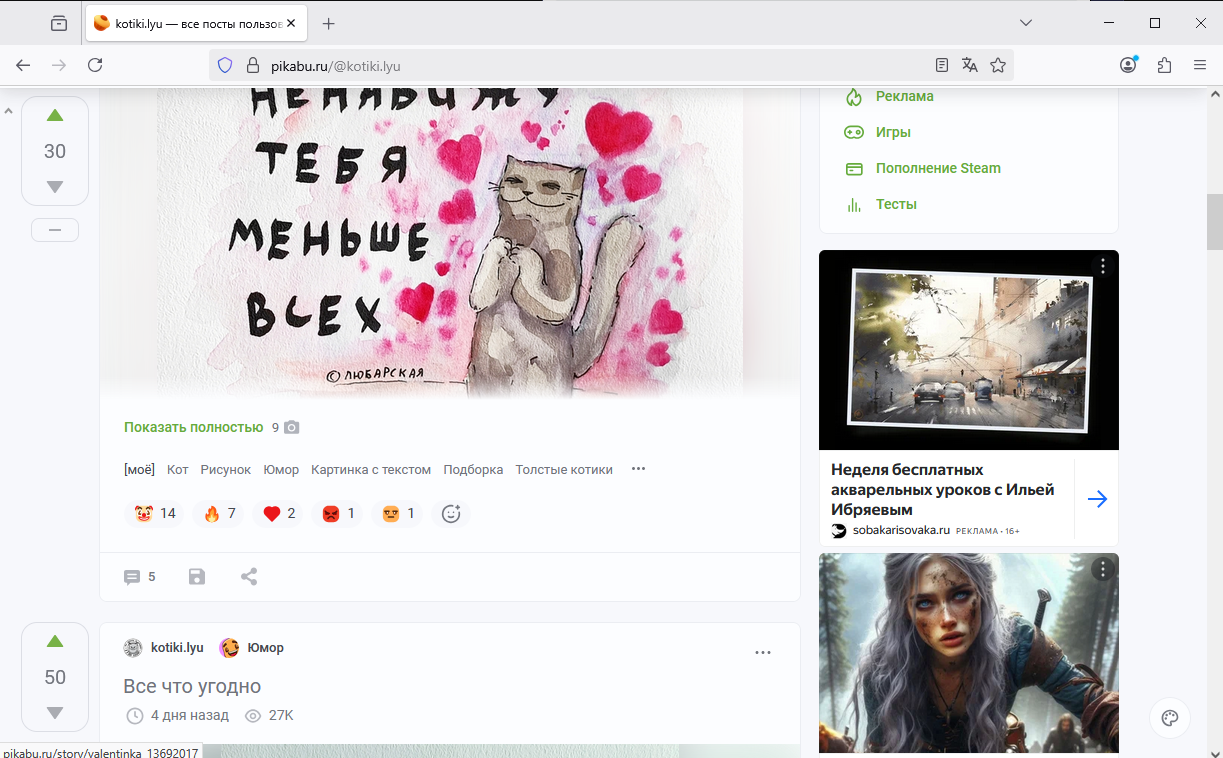The height and width of the screenshot is (758, 1223).
Task: Toggle the angry red face reaction
Action: click(338, 514)
